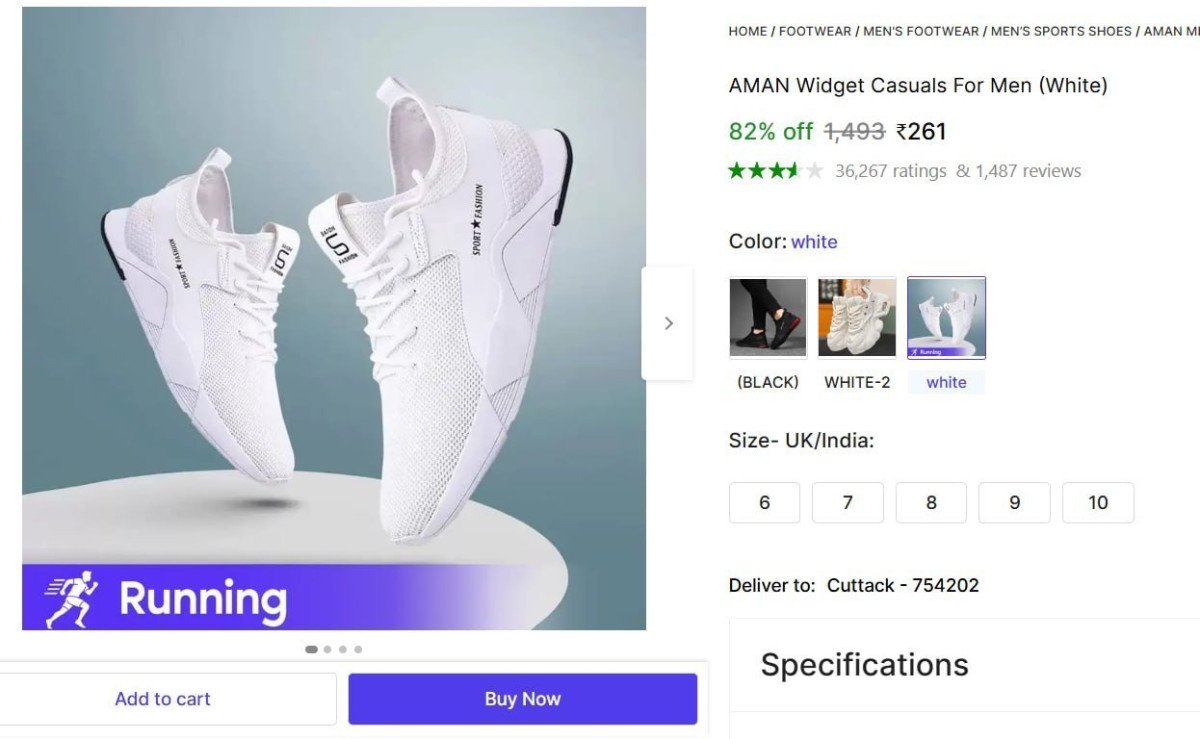Open the HOME breadcrumb link
This screenshot has width=1200, height=739.
click(747, 31)
